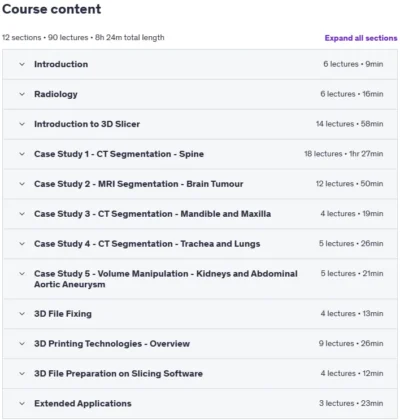Open the Introduction to 3D Slicer title

coord(87,124)
